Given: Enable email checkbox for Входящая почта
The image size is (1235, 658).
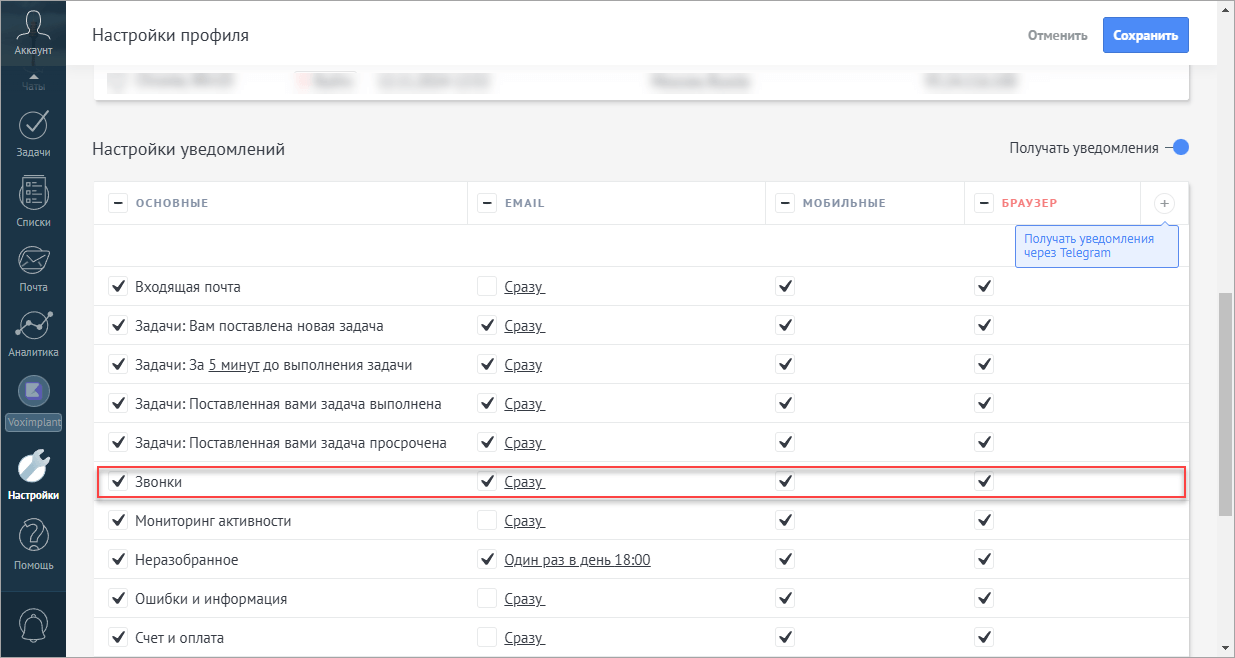Looking at the screenshot, I should (487, 287).
